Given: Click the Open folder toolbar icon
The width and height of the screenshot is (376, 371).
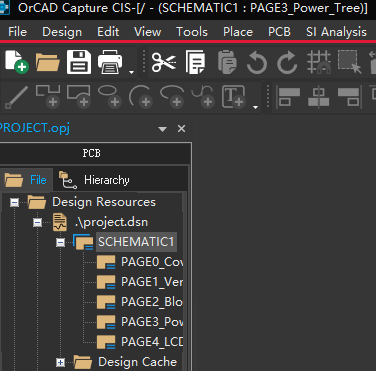Looking at the screenshot, I should 47,62.
